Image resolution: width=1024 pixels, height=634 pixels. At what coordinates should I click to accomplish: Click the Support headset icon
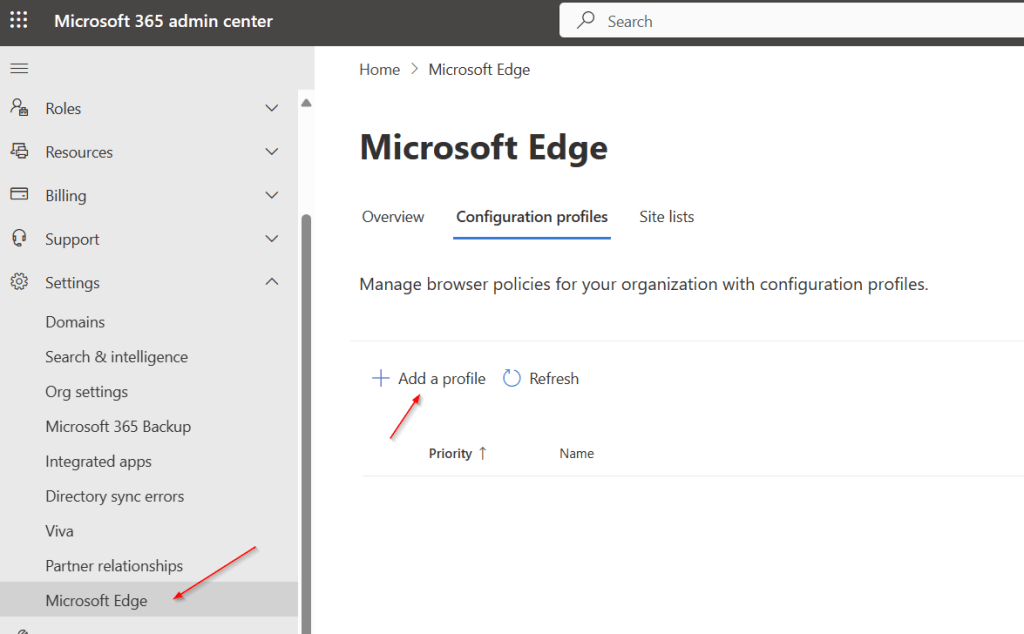(x=18, y=238)
